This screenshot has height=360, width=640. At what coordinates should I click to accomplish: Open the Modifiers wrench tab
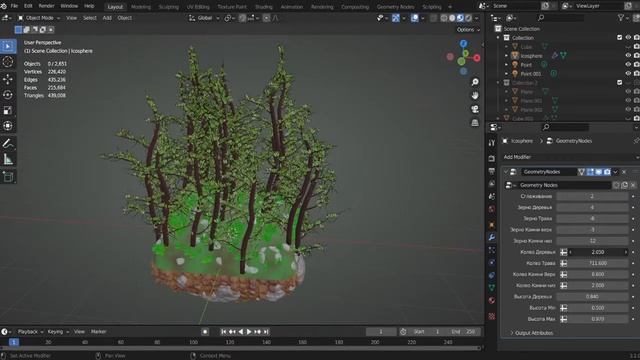point(492,237)
